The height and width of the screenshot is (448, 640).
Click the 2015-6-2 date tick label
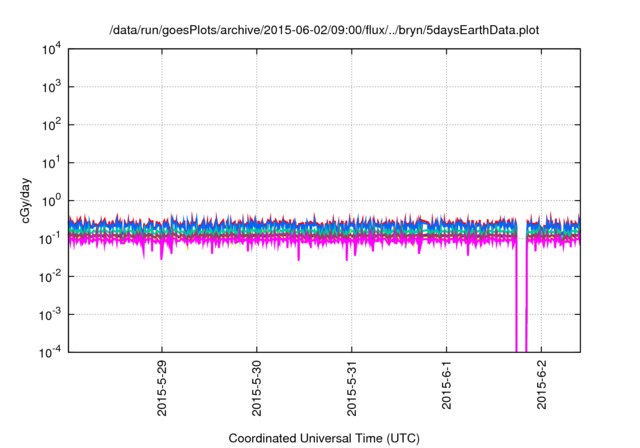point(542,385)
